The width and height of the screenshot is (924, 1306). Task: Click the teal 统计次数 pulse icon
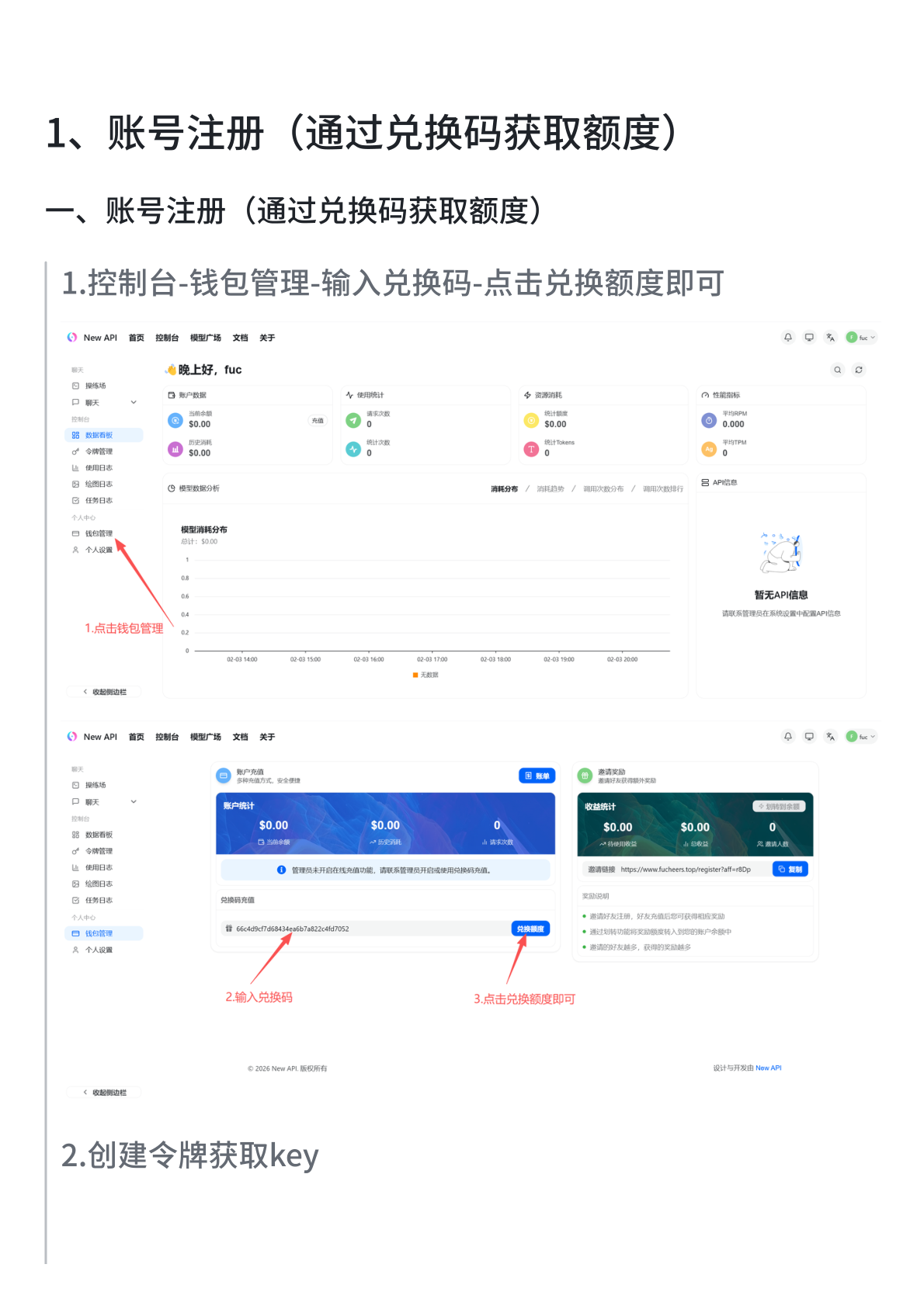353,449
